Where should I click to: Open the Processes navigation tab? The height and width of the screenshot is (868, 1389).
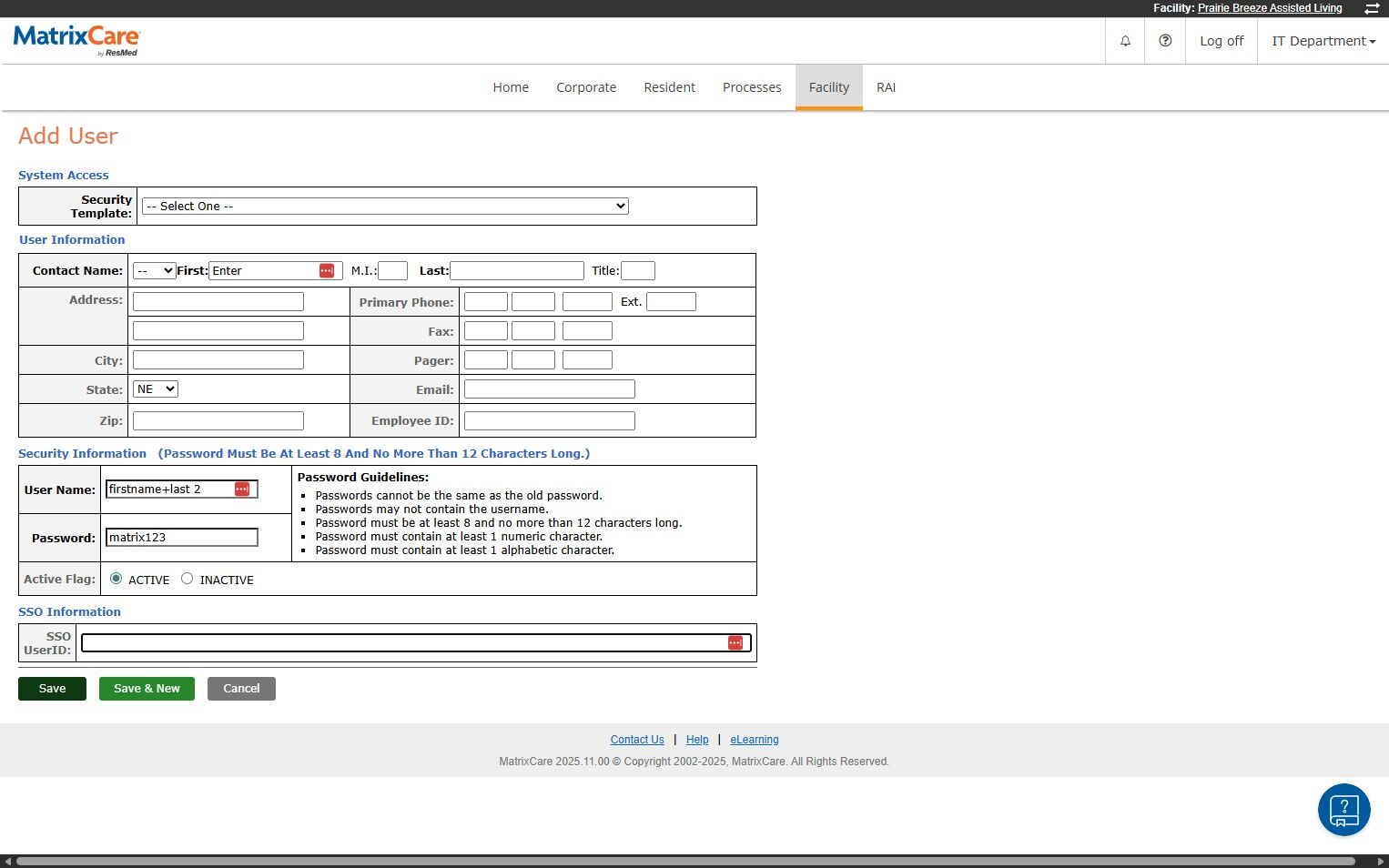[752, 87]
